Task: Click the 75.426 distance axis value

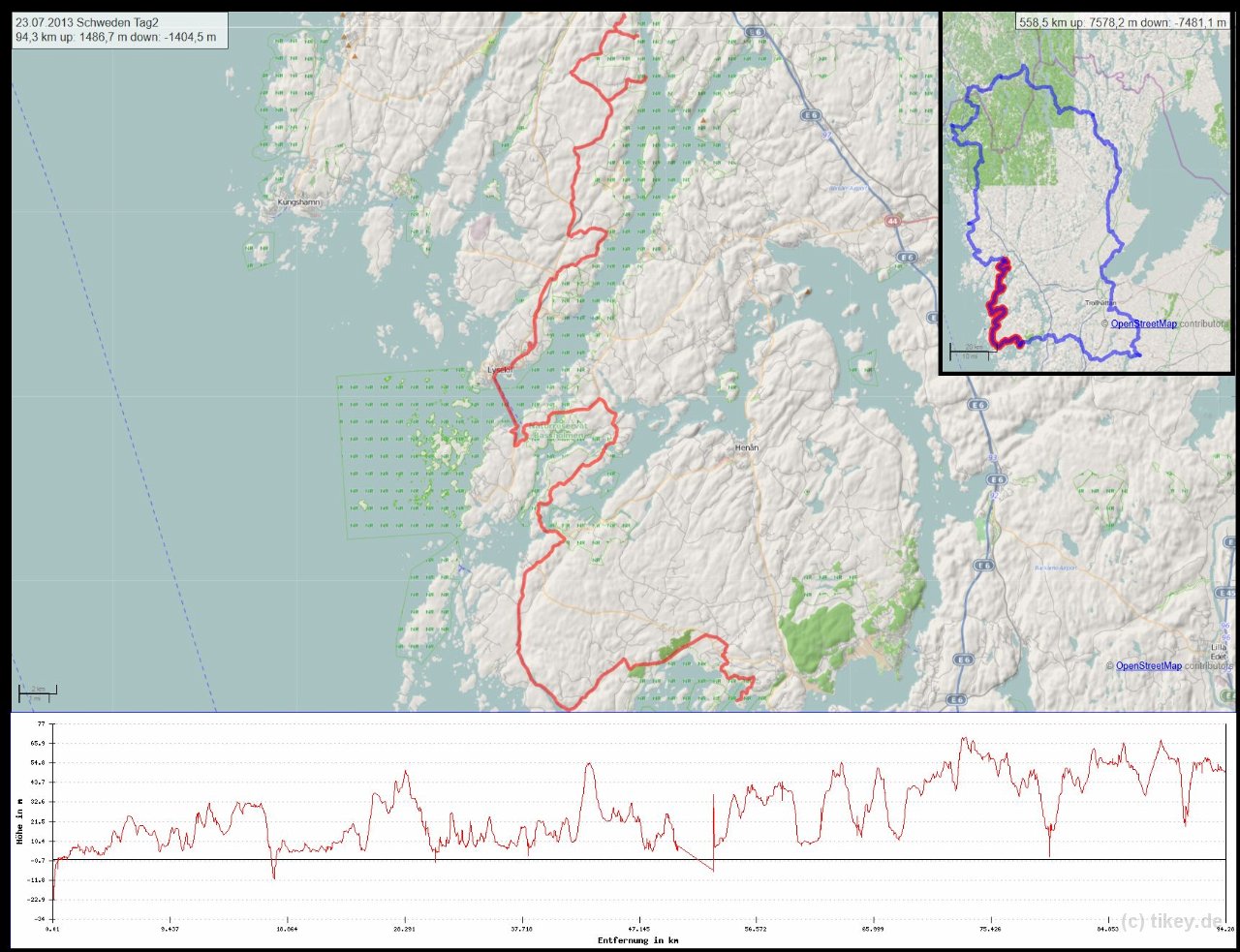Action: [991, 929]
